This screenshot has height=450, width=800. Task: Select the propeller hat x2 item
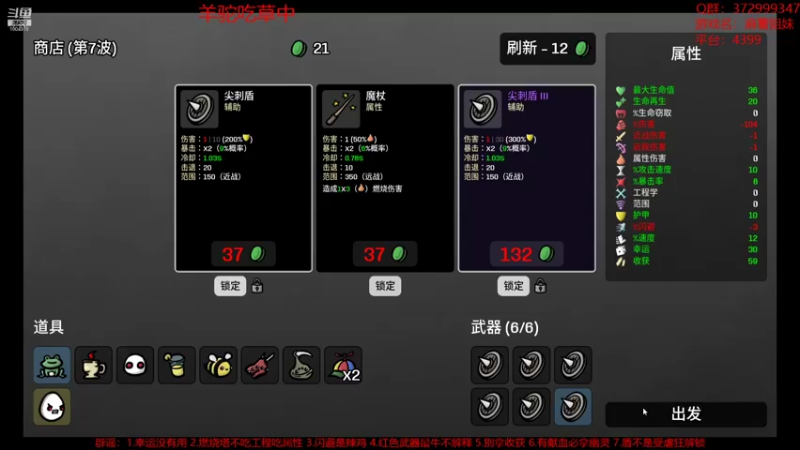343,365
